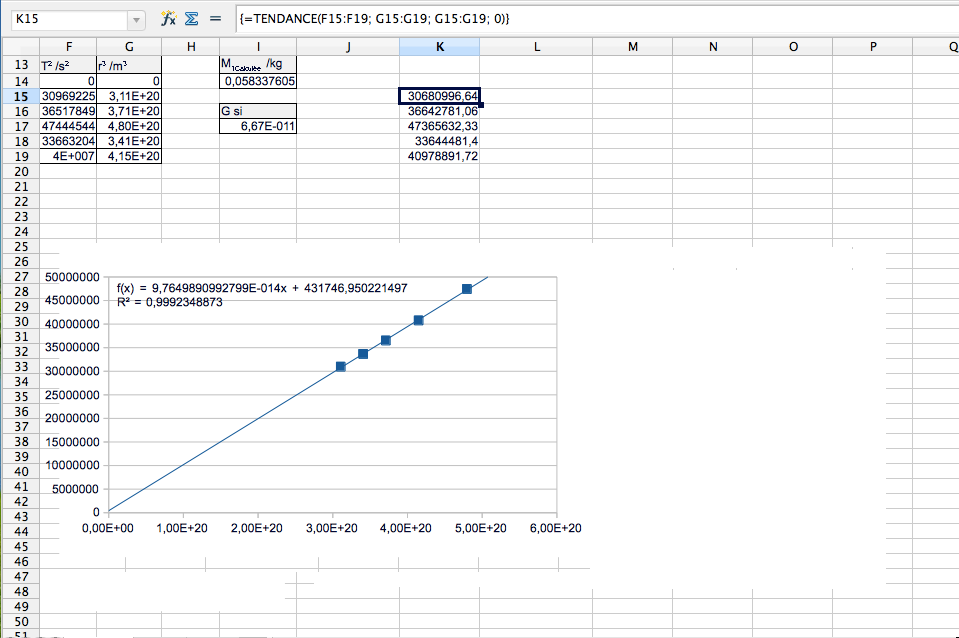Screen dimensions: 959x638
Task: Click the equals Function icon
Action: 214,19
